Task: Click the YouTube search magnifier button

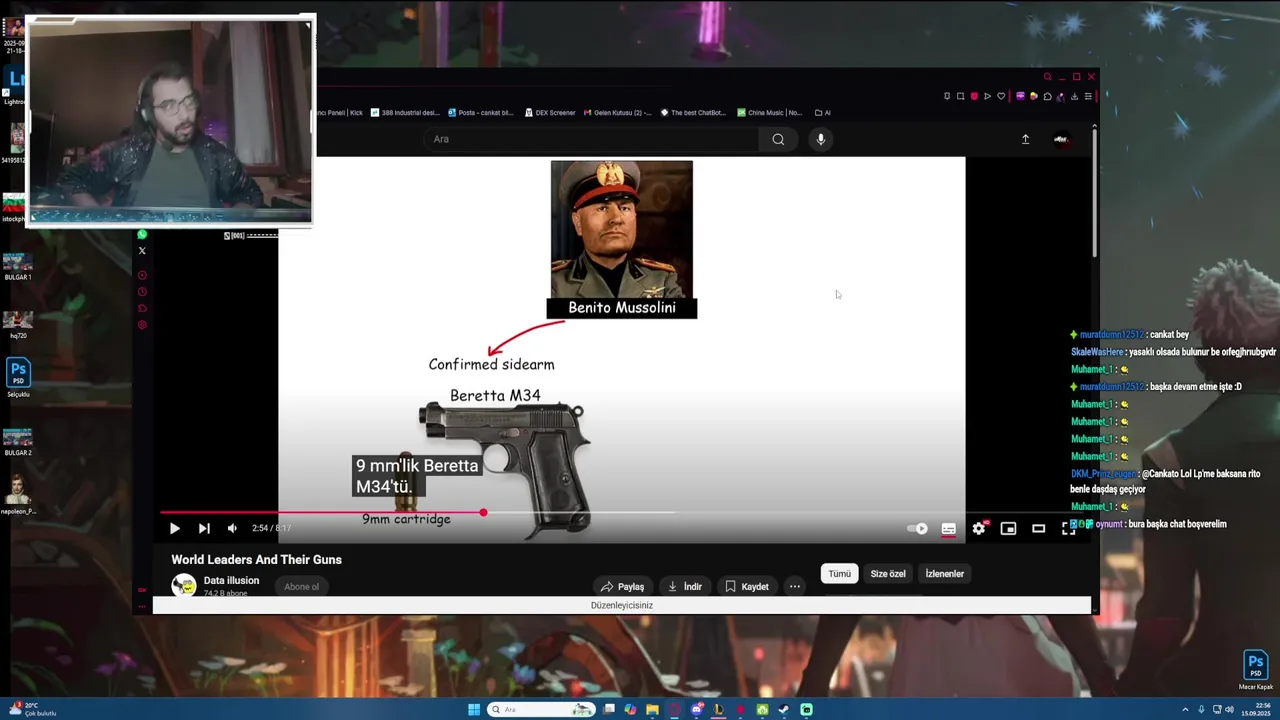Action: pos(778,139)
